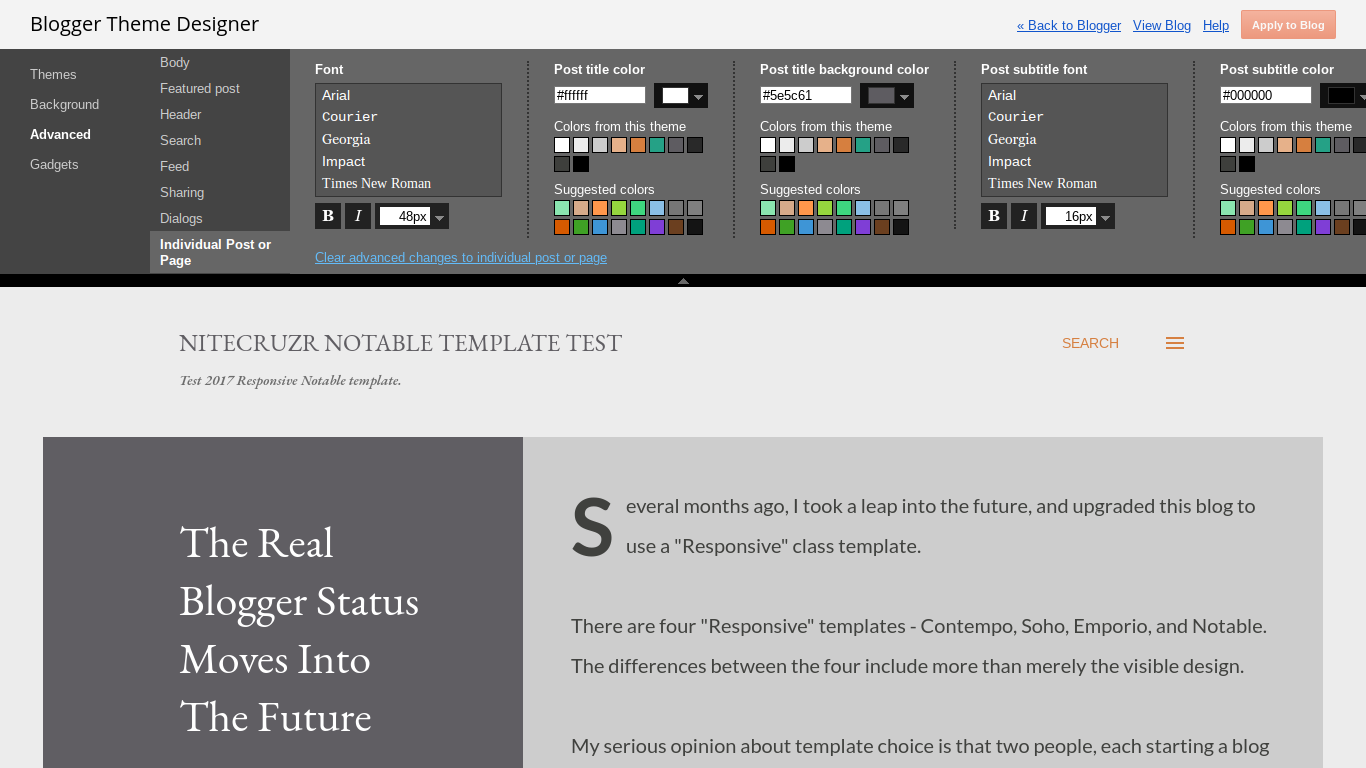Collapse the theme designer panel
Viewport: 1366px width, 768px height.
[683, 281]
